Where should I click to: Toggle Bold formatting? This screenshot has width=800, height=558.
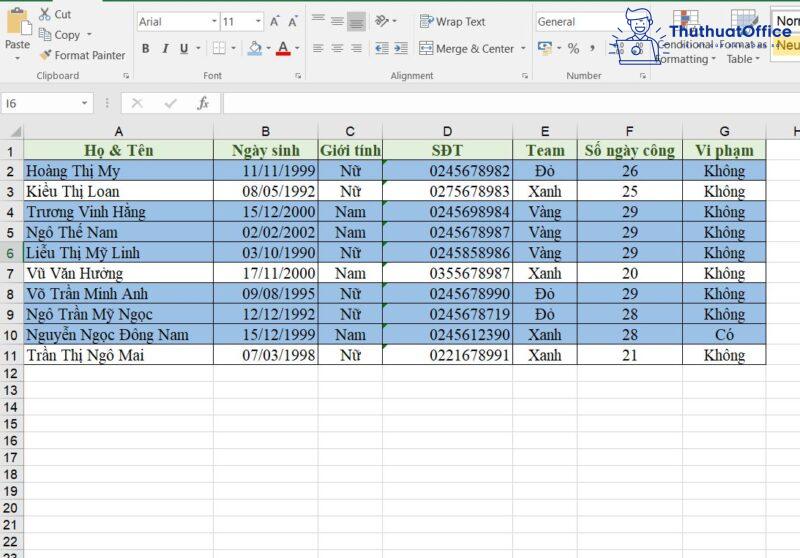146,48
